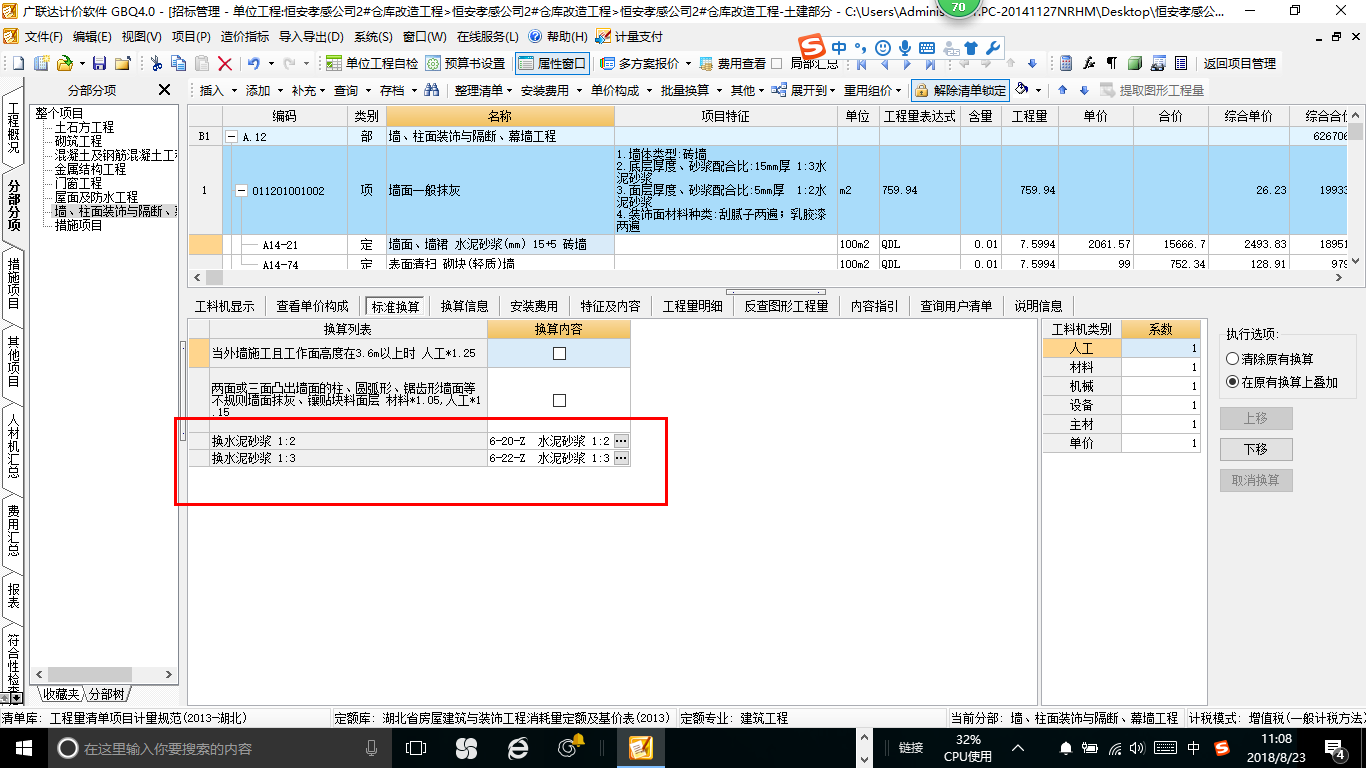Viewport: 1366px width, 768px height.
Task: Close the 分部分项 side panel with X
Action: 165,90
